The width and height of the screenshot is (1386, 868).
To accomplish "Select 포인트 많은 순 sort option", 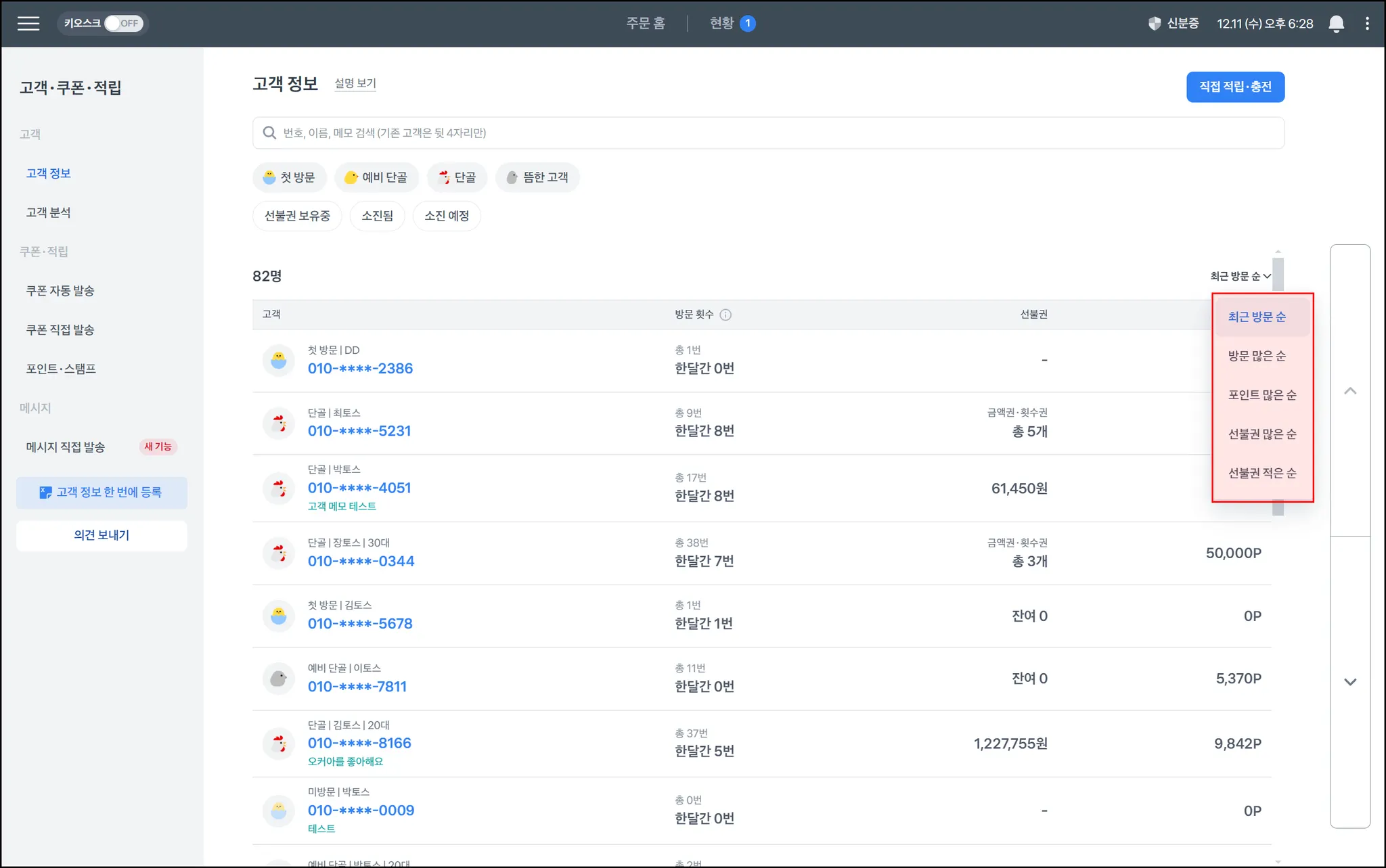I will coord(1262,395).
